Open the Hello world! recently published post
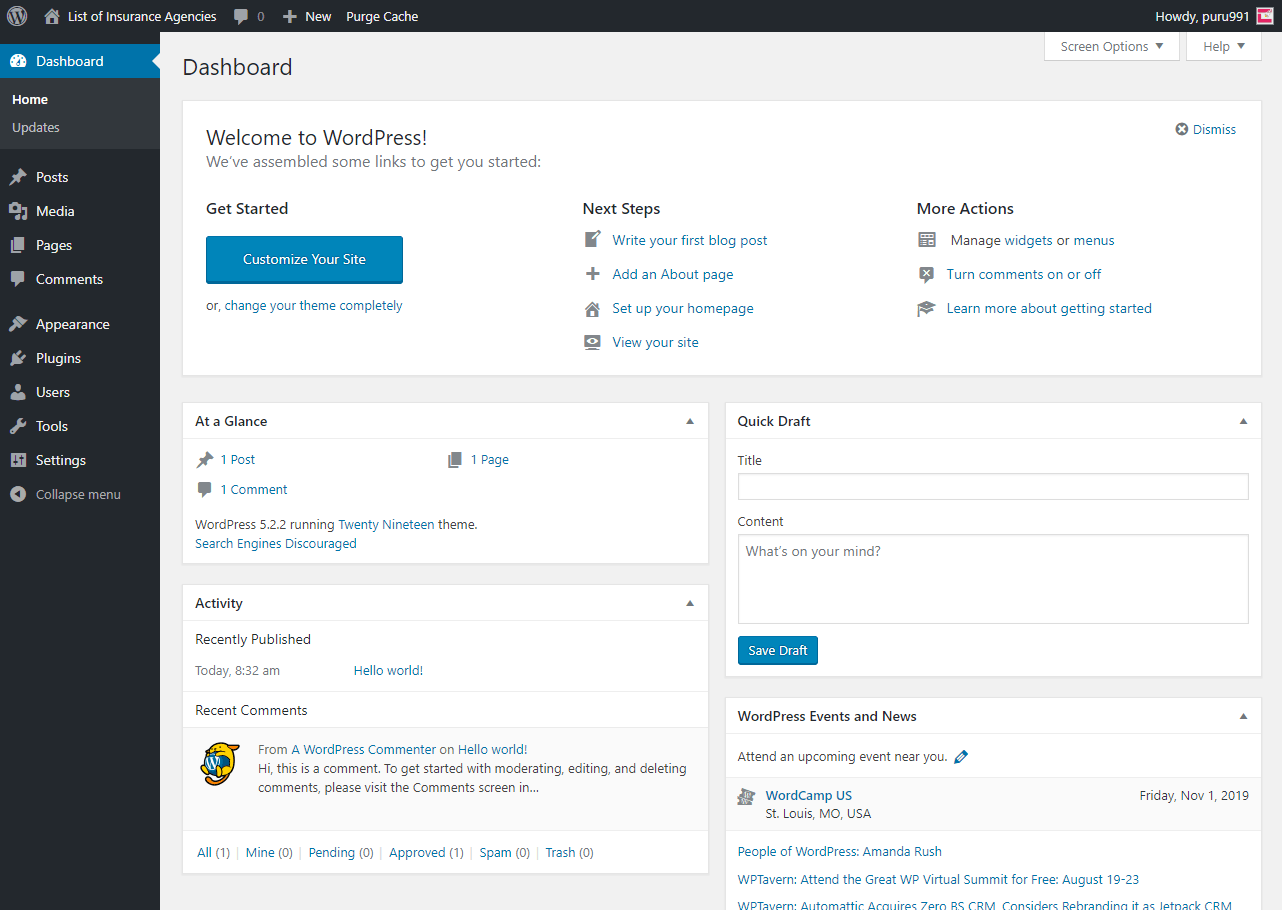Image resolution: width=1282 pixels, height=910 pixels. click(388, 671)
